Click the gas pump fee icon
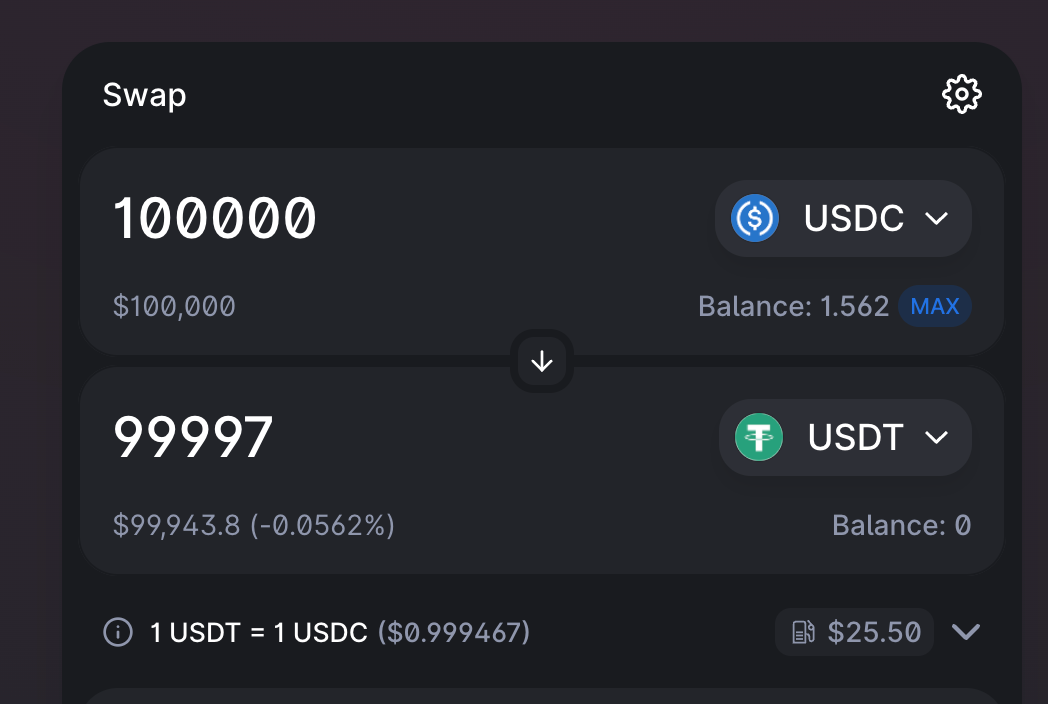The height and width of the screenshot is (704, 1049). coord(803,632)
